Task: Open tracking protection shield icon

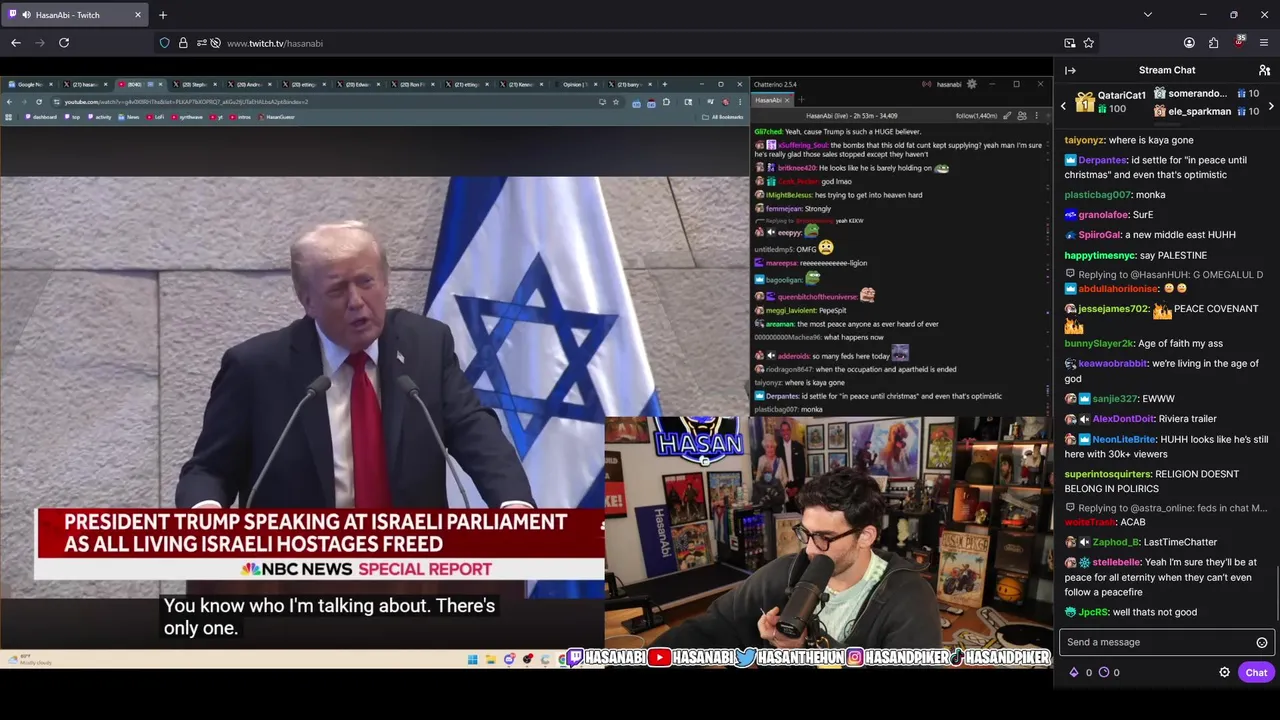Action: coord(165,43)
